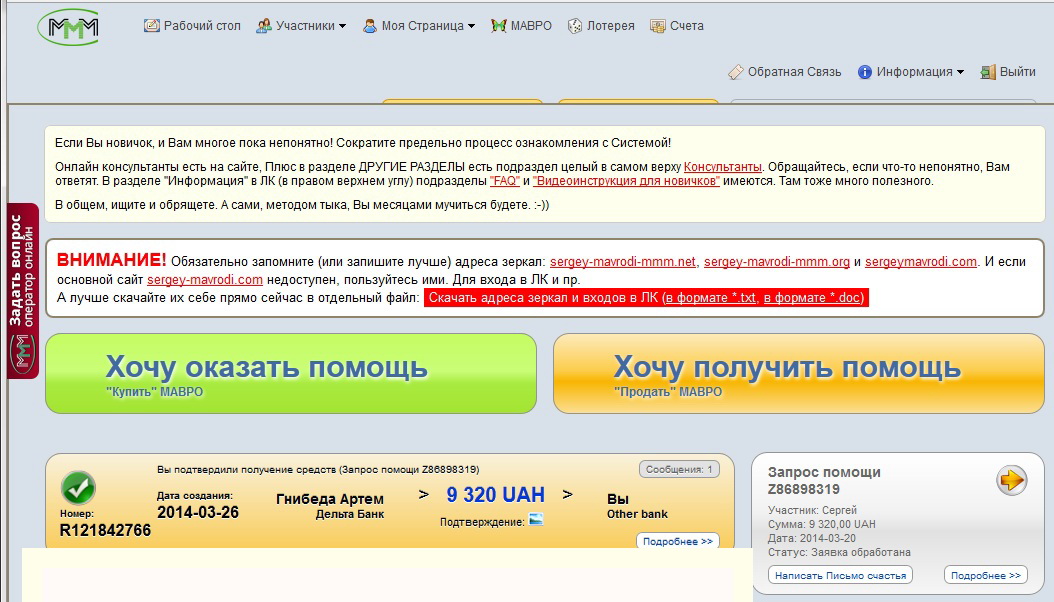The height and width of the screenshot is (602, 1054).
Task: Open the "FAQ" link
Action: coord(505,181)
